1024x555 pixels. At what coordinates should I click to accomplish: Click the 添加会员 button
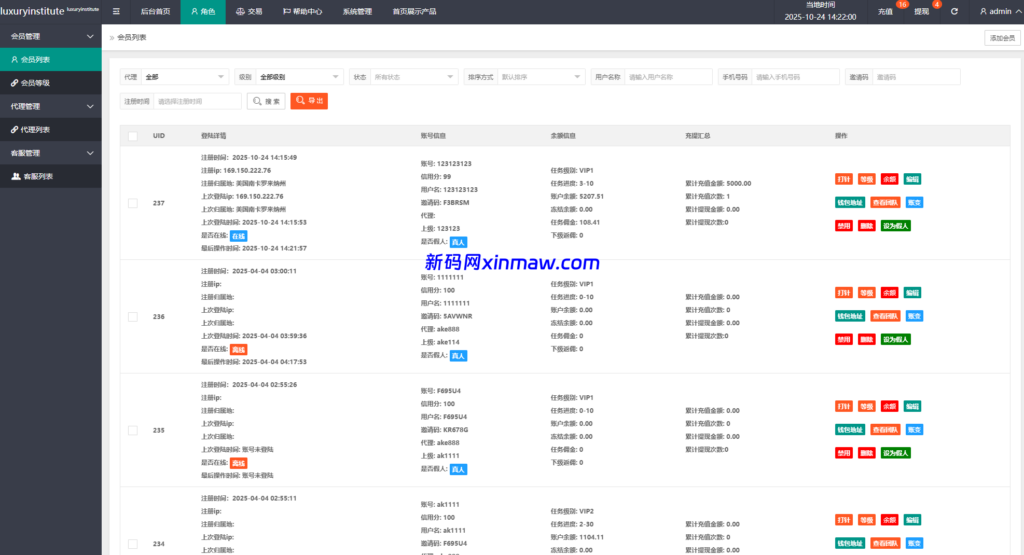pyautogui.click(x=1002, y=38)
